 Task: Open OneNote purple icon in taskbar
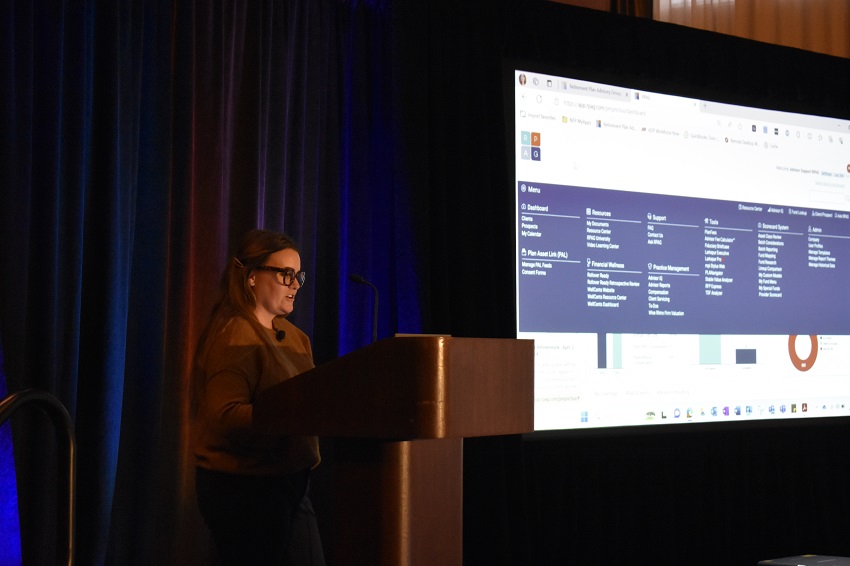click(x=725, y=411)
